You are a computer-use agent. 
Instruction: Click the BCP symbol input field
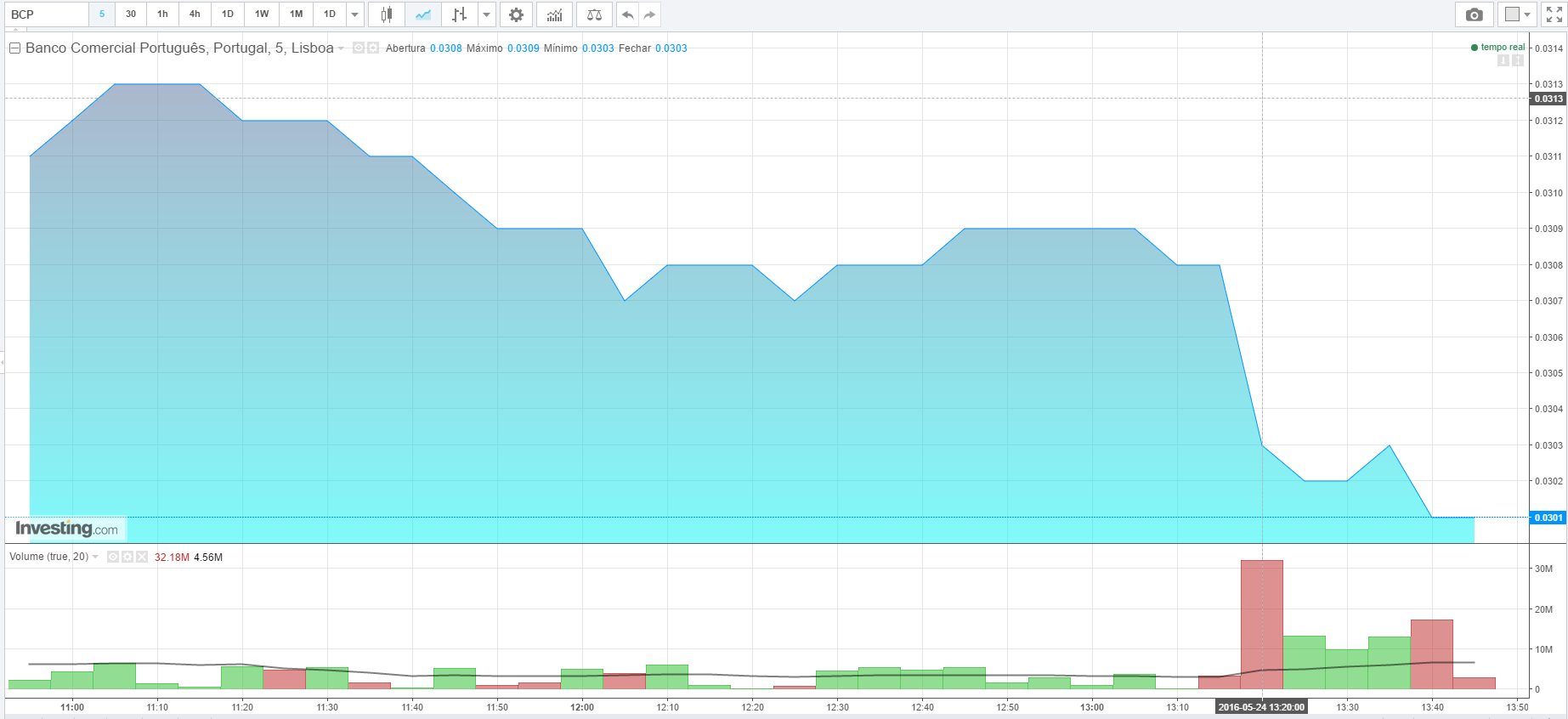(47, 14)
